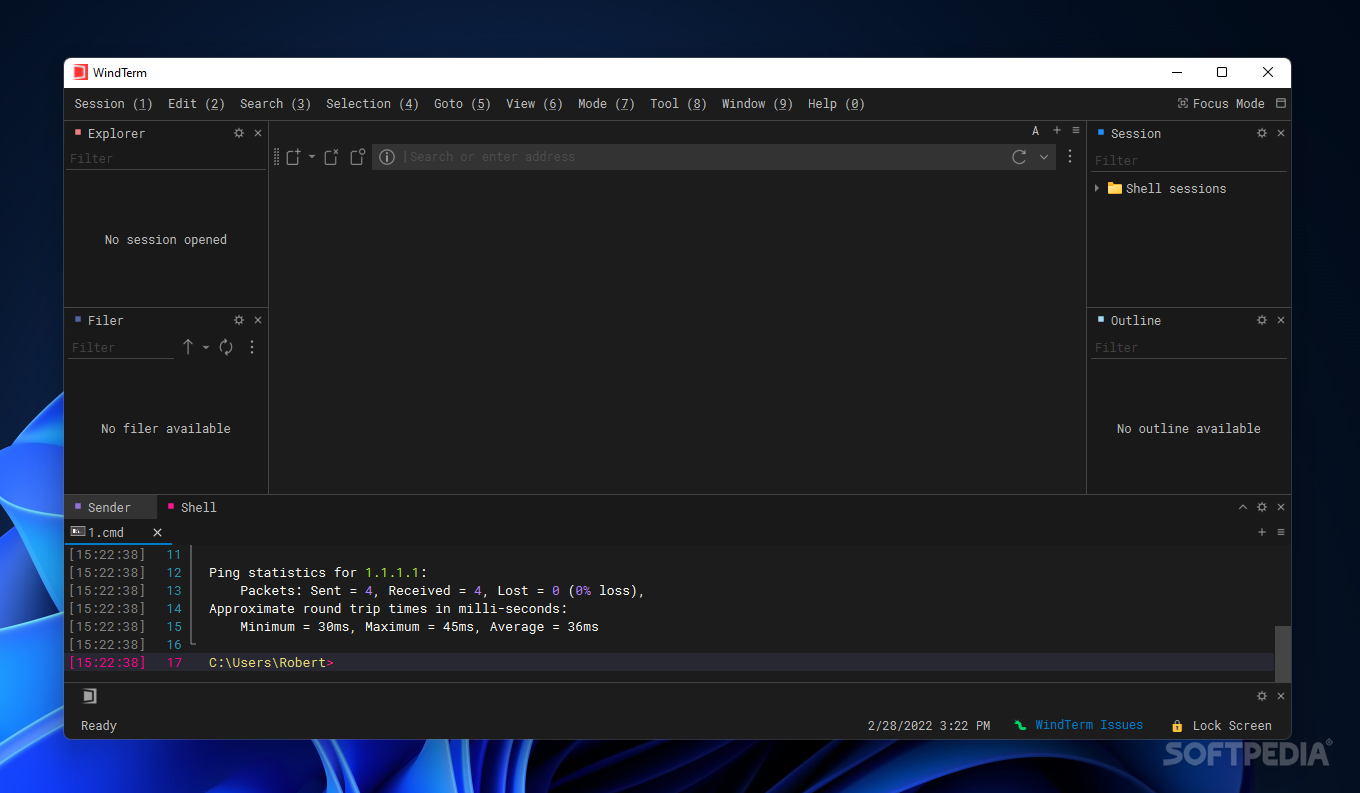Open the lower strip settings gear
Viewport: 1360px width, 793px height.
click(x=1262, y=696)
